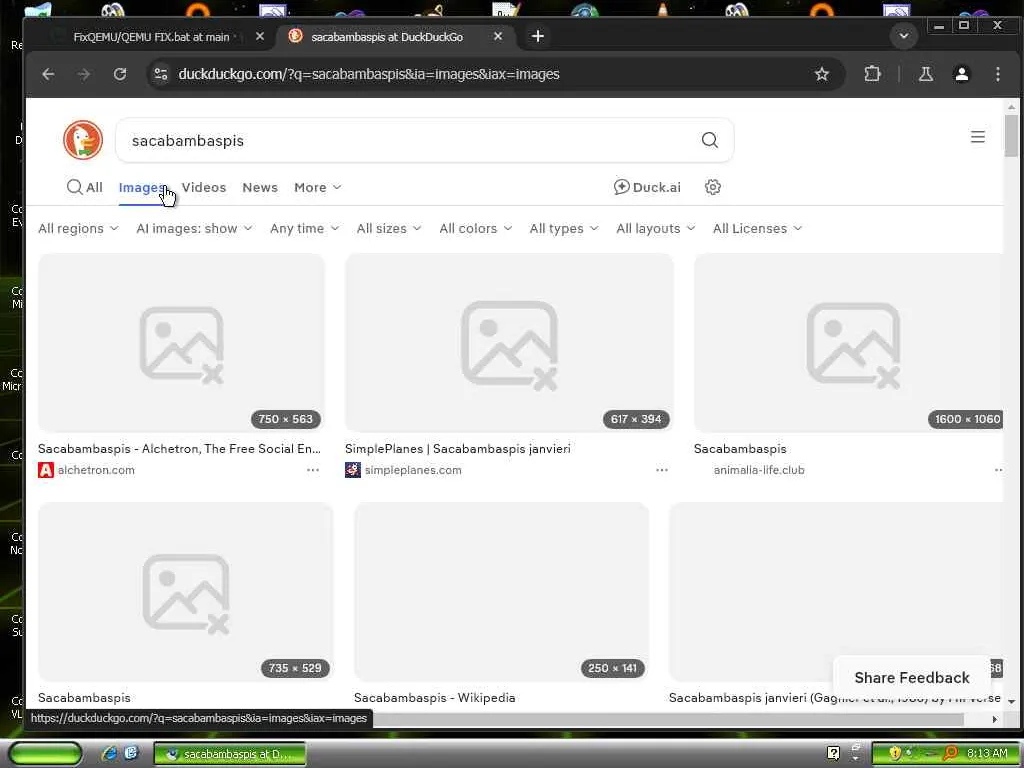The image size is (1024, 768).
Task: Click the simpleplanes.com source link
Action: pyautogui.click(x=413, y=470)
